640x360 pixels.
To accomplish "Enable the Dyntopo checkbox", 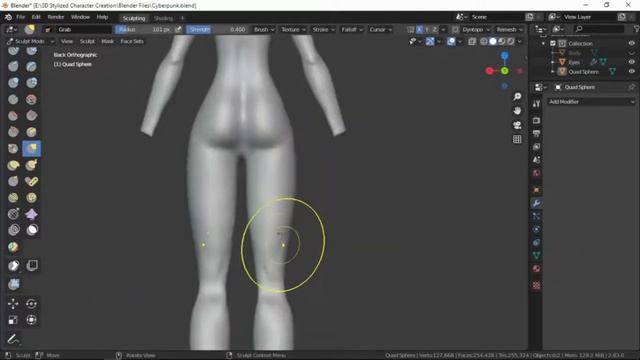I will (x=455, y=29).
